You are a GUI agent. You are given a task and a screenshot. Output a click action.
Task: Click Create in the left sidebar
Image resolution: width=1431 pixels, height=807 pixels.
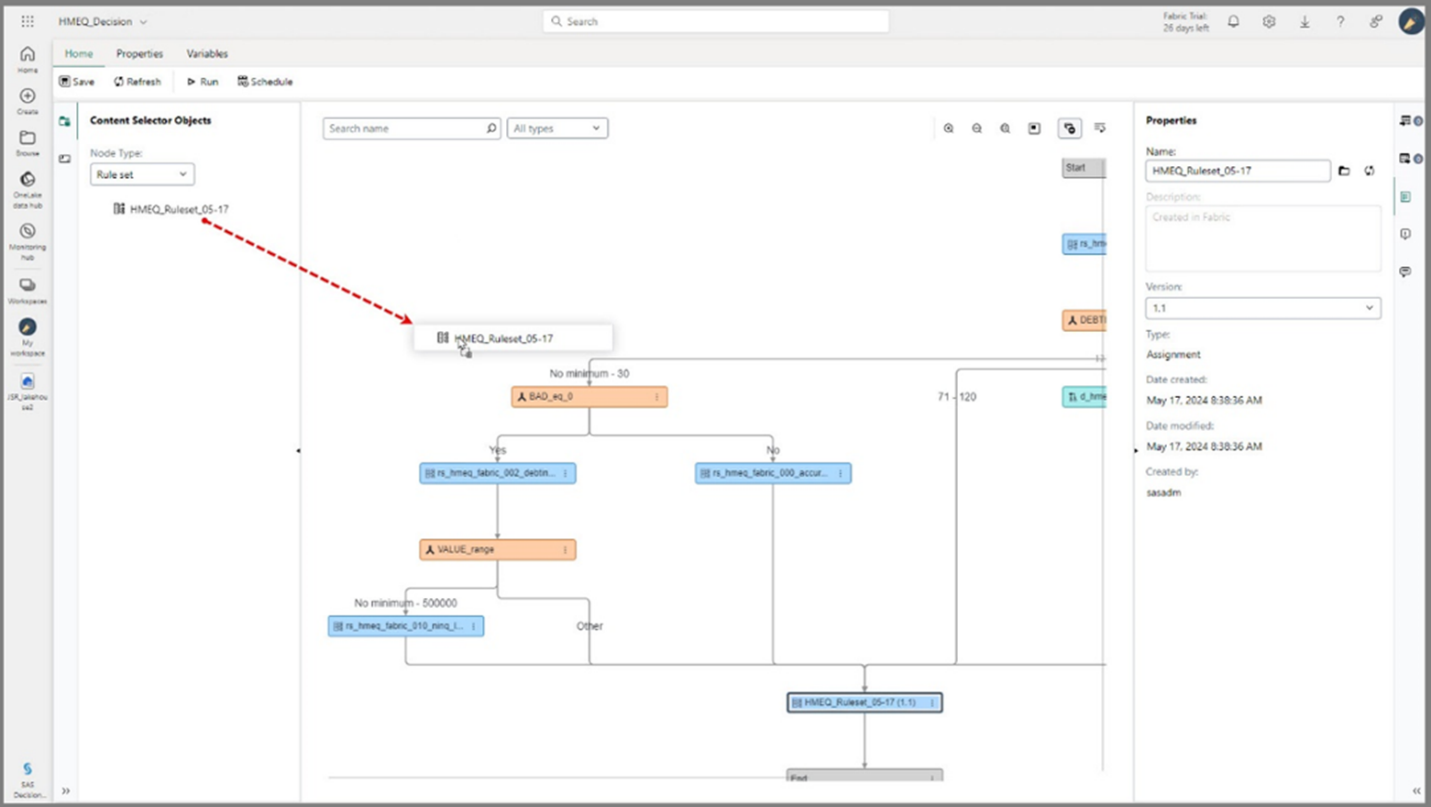27,101
